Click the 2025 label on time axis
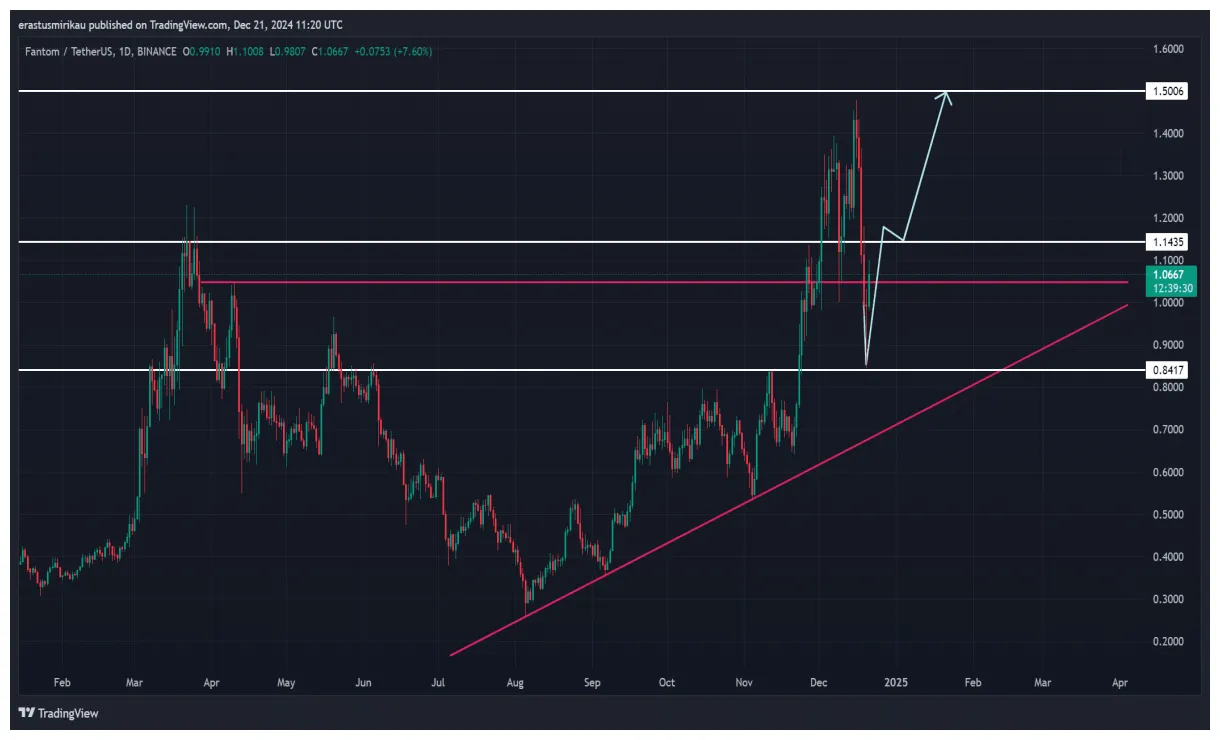The height and width of the screenshot is (740, 1220). click(895, 682)
